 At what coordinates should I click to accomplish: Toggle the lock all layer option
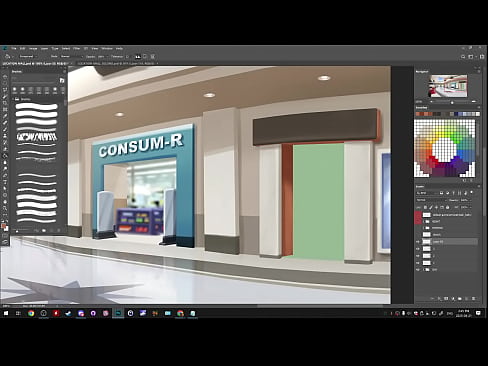coord(448,207)
